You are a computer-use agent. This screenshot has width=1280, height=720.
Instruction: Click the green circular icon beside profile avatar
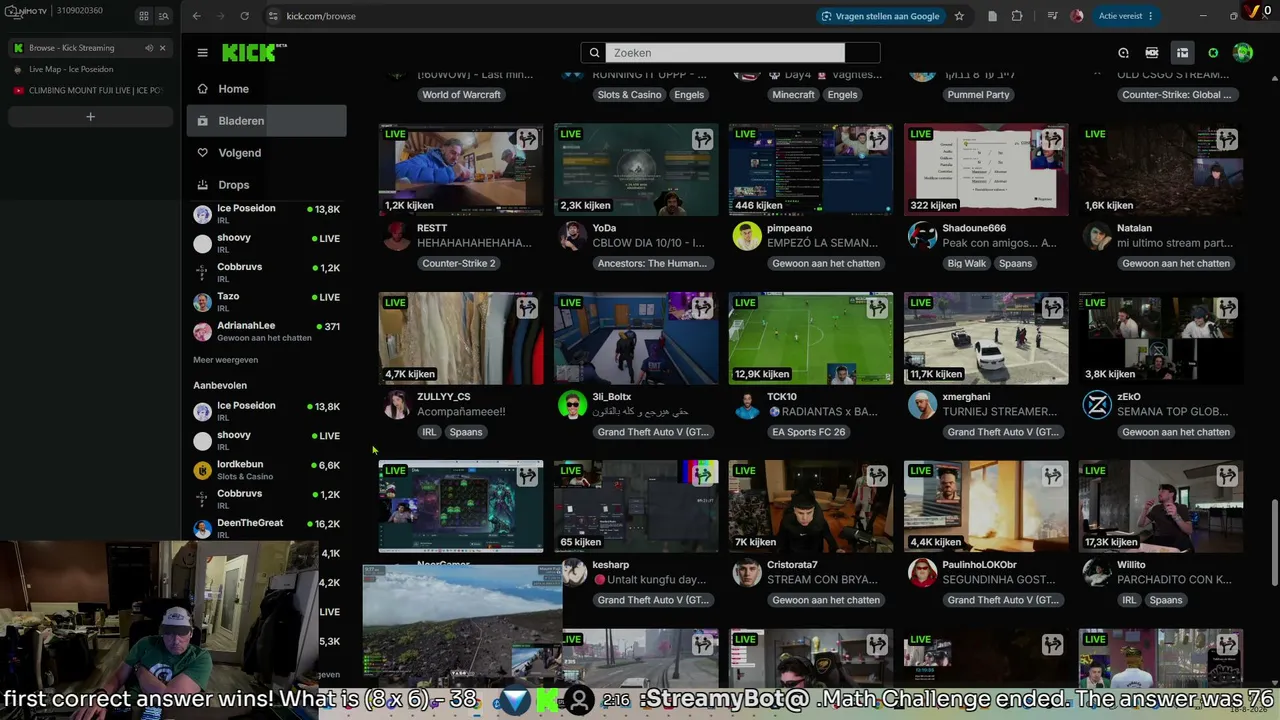tap(1213, 53)
